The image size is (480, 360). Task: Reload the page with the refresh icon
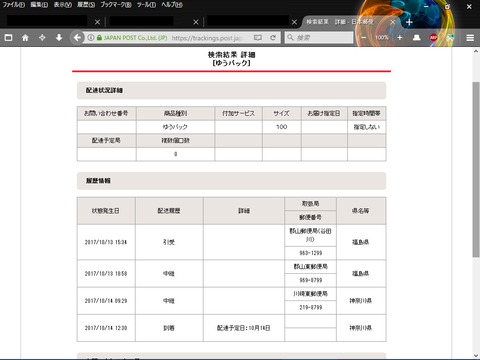tap(273, 38)
